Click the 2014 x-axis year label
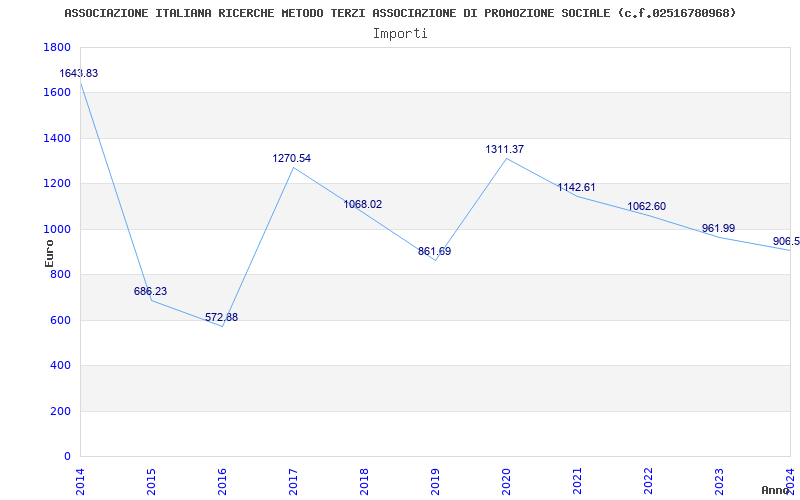Screen dimensions: 800x500 (x=80, y=480)
